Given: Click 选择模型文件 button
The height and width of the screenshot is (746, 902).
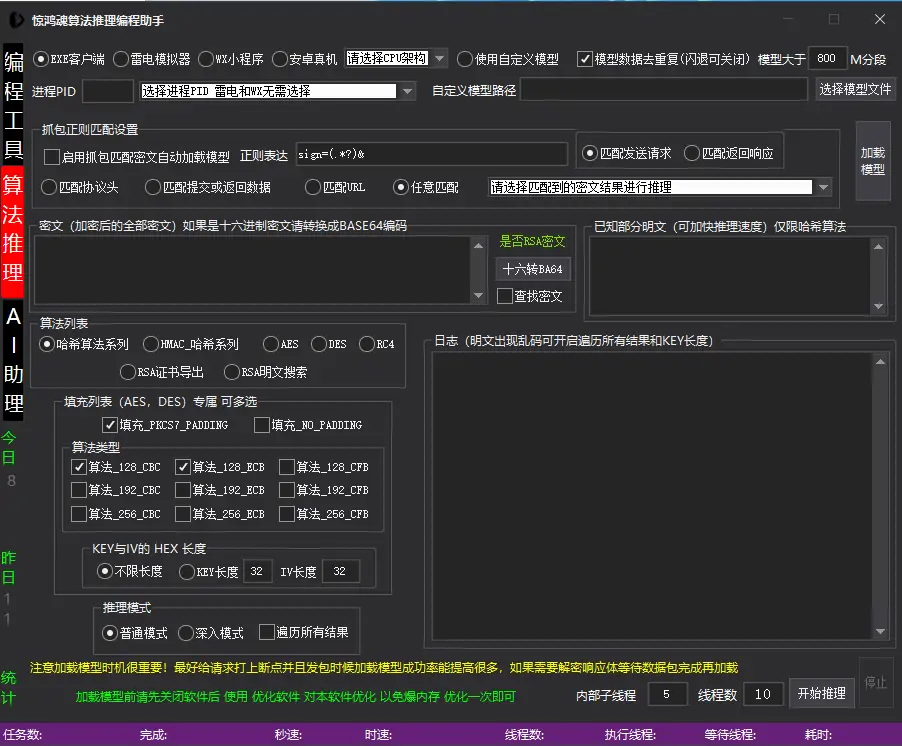Looking at the screenshot, I should pyautogui.click(x=855, y=89).
